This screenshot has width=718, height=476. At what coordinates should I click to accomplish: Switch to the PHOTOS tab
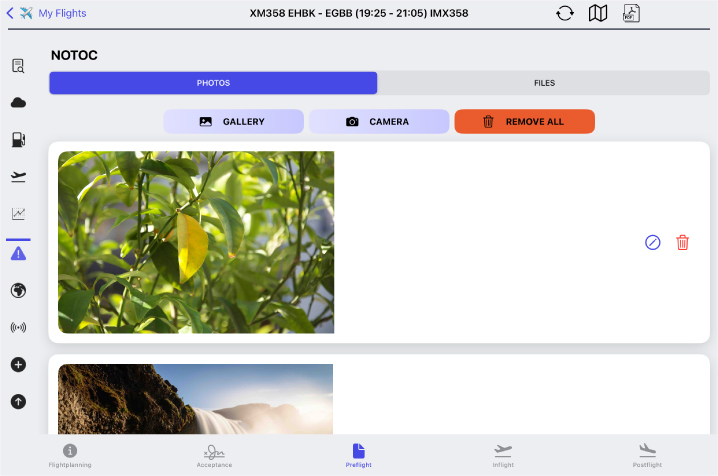pyautogui.click(x=213, y=83)
